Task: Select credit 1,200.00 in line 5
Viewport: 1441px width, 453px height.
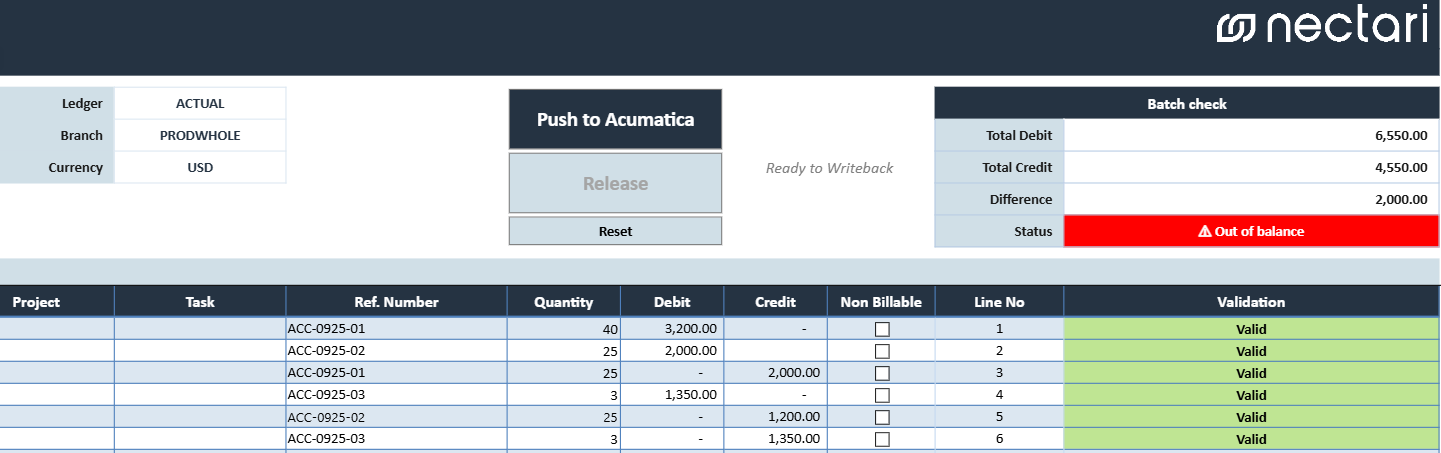Action: pyautogui.click(x=776, y=417)
